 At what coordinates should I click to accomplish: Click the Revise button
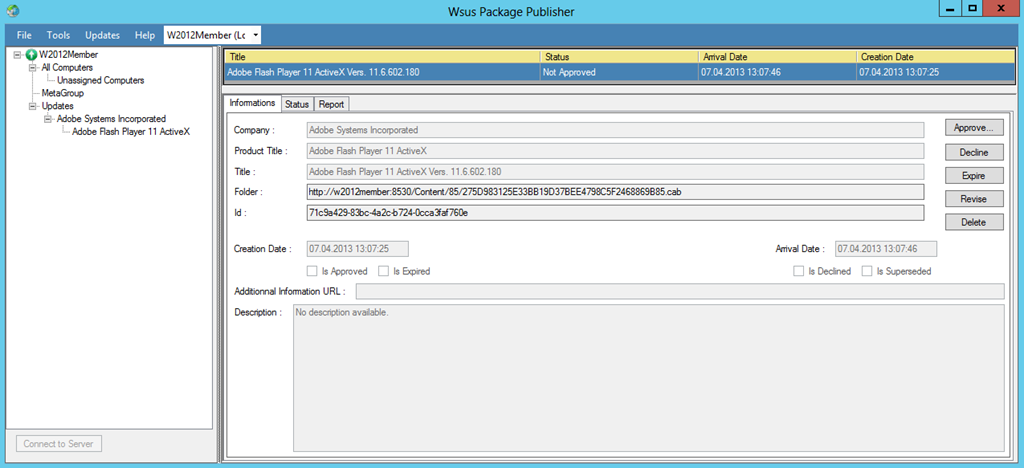coord(974,199)
